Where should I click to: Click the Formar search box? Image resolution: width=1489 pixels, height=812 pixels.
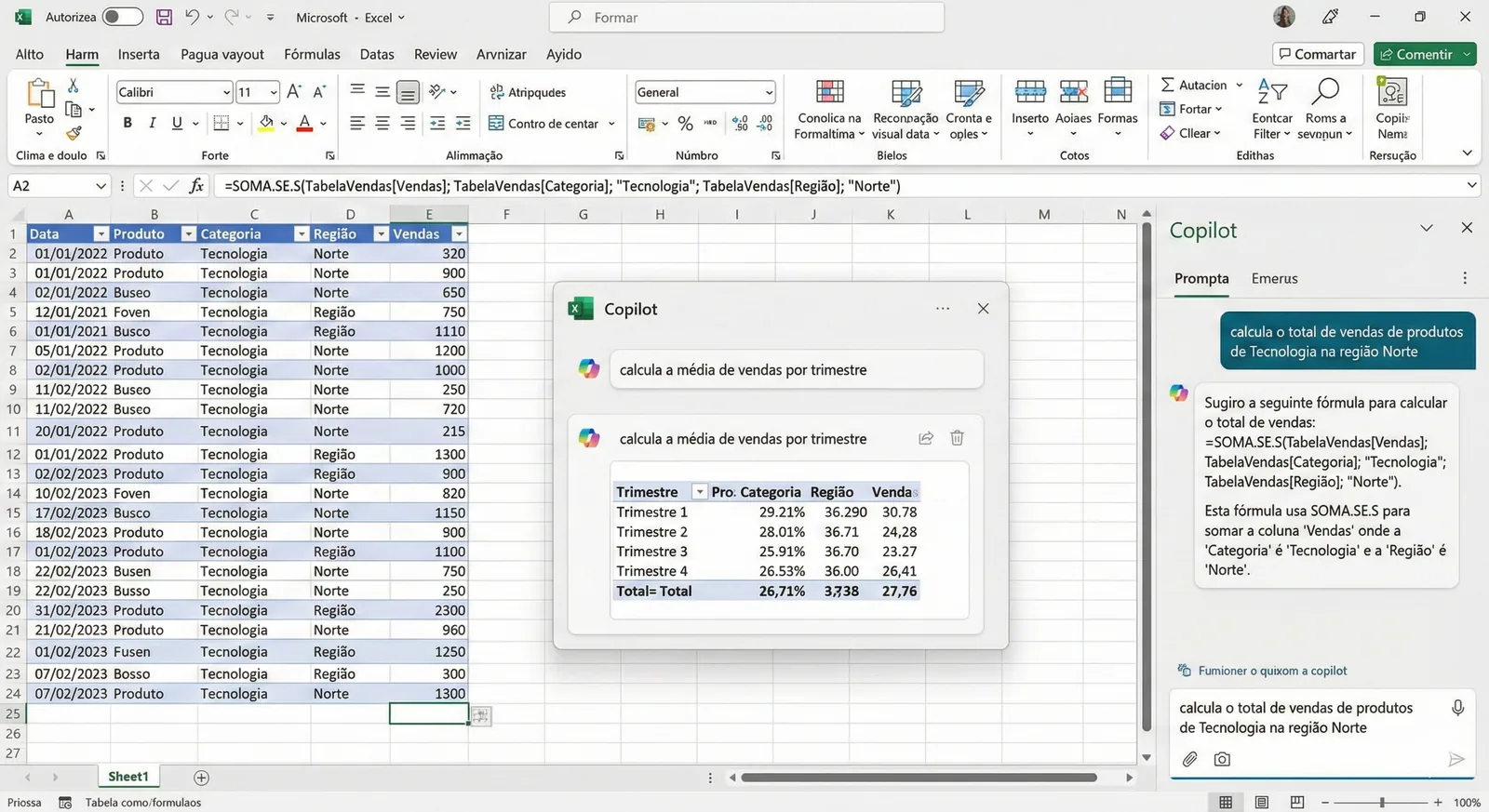point(746,17)
